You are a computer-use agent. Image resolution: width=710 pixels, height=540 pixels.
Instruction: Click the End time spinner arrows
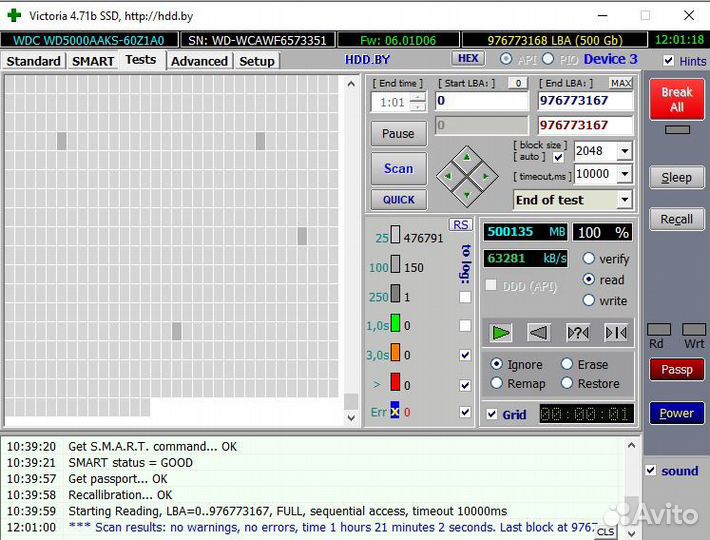click(417, 102)
